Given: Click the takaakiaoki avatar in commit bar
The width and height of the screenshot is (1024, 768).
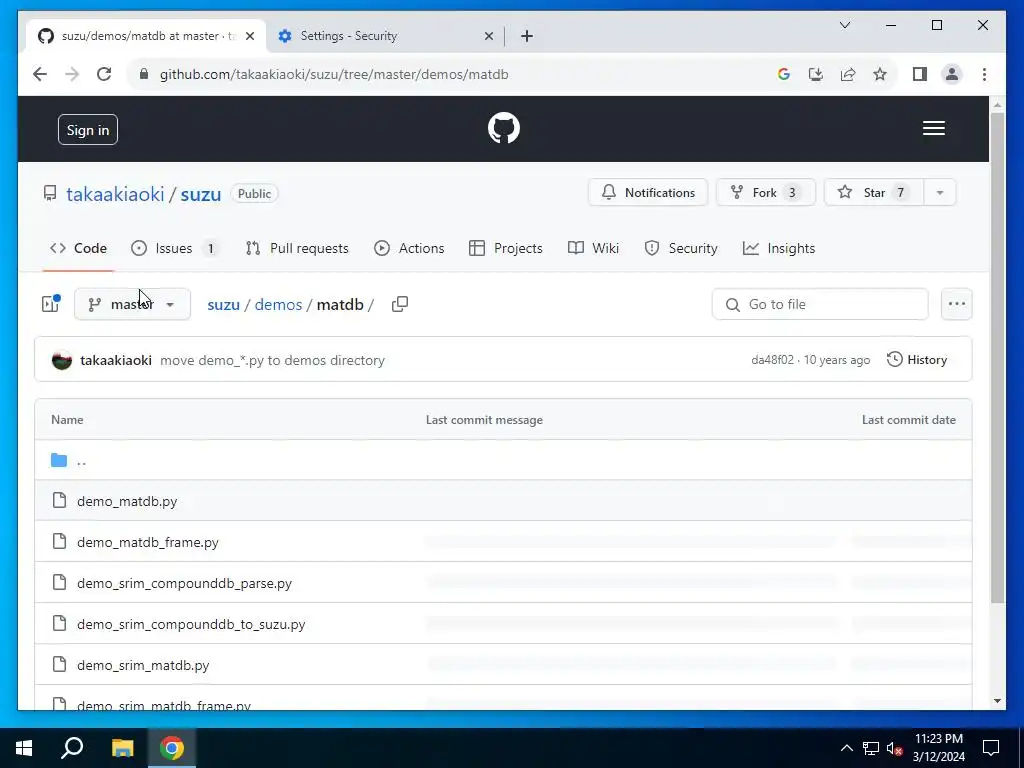Looking at the screenshot, I should (62, 360).
